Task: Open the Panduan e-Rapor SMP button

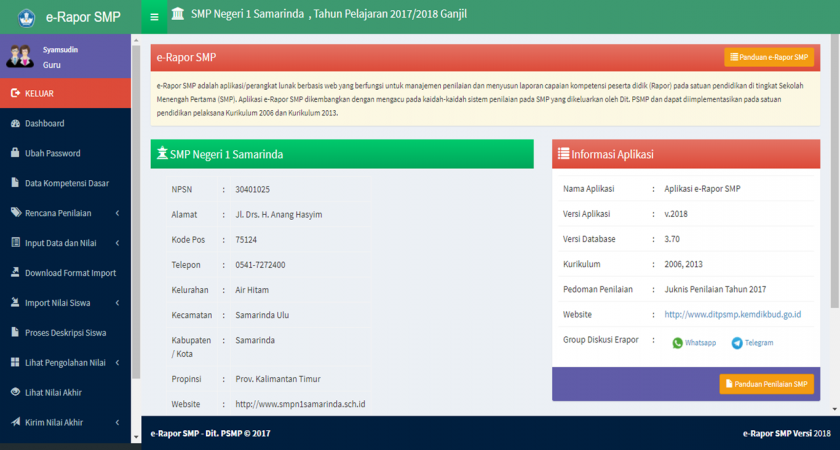Action: point(769,58)
